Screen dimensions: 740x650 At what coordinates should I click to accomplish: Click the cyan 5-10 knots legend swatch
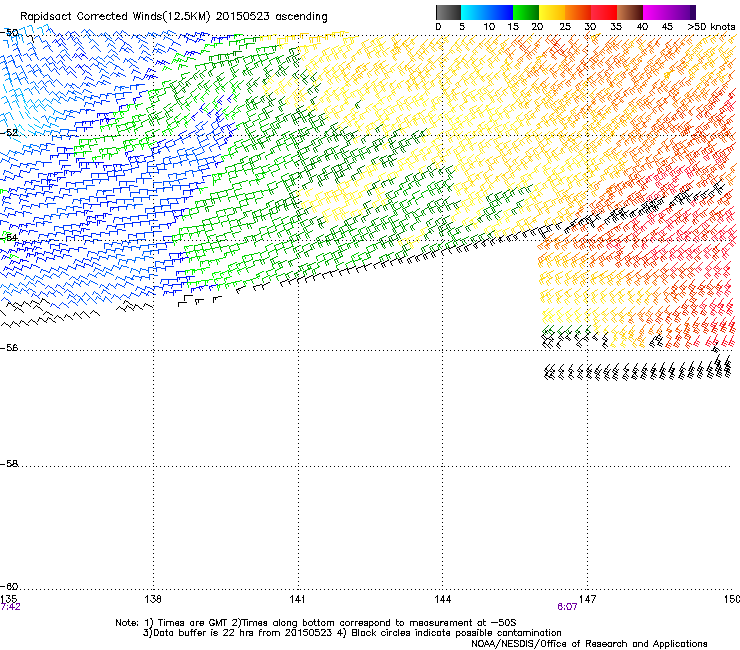tap(474, 12)
